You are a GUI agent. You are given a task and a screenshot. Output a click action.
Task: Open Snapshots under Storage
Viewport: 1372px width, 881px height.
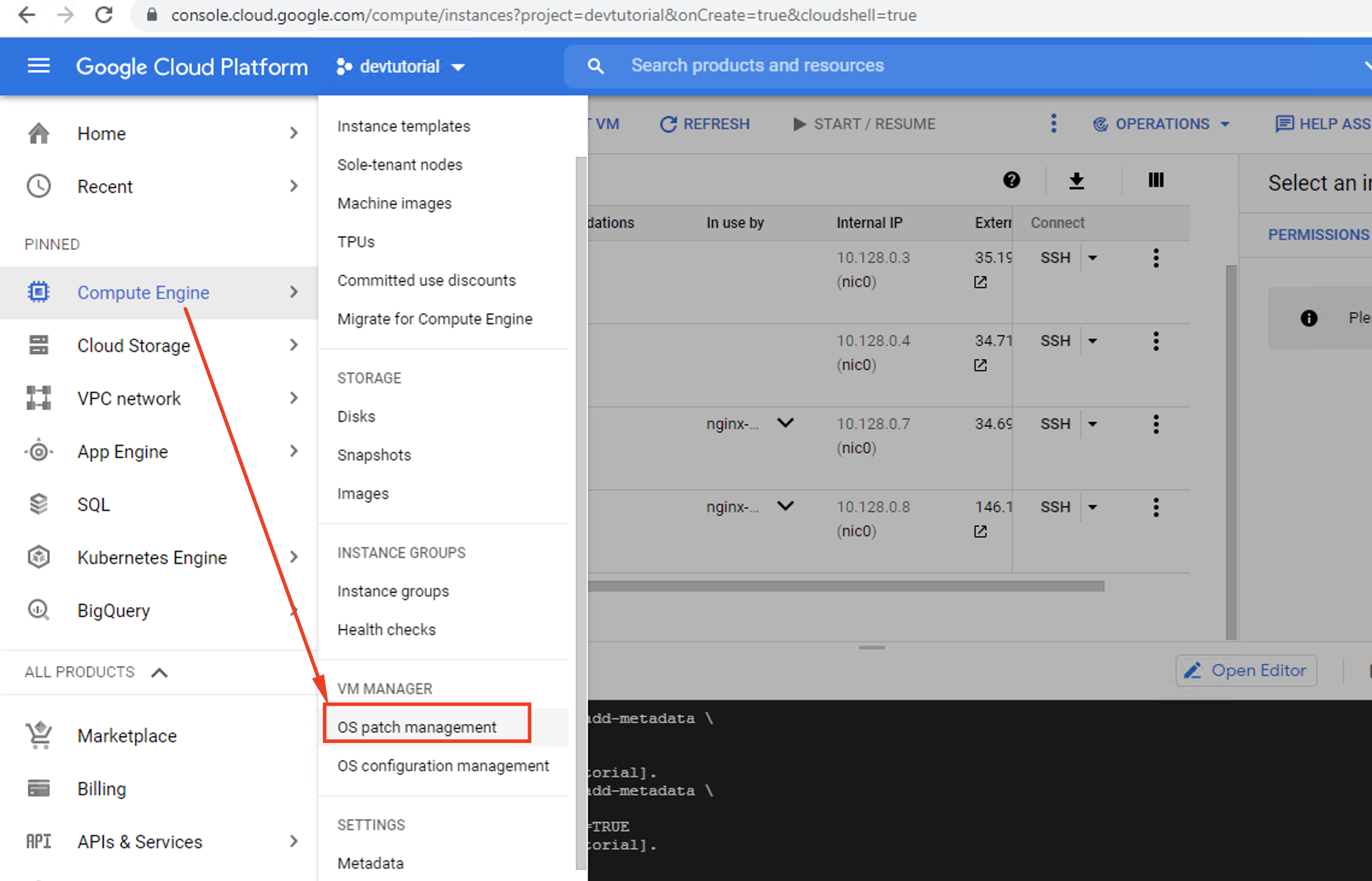tap(374, 455)
